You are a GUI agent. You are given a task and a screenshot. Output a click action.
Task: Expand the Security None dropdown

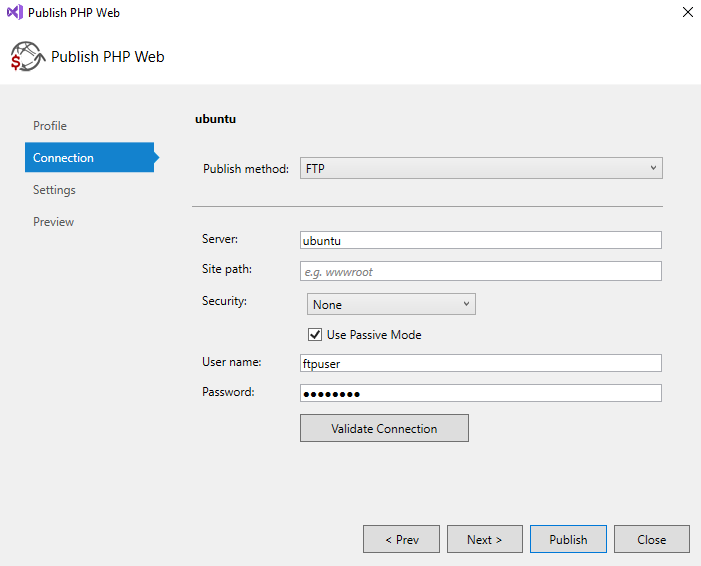click(x=391, y=304)
